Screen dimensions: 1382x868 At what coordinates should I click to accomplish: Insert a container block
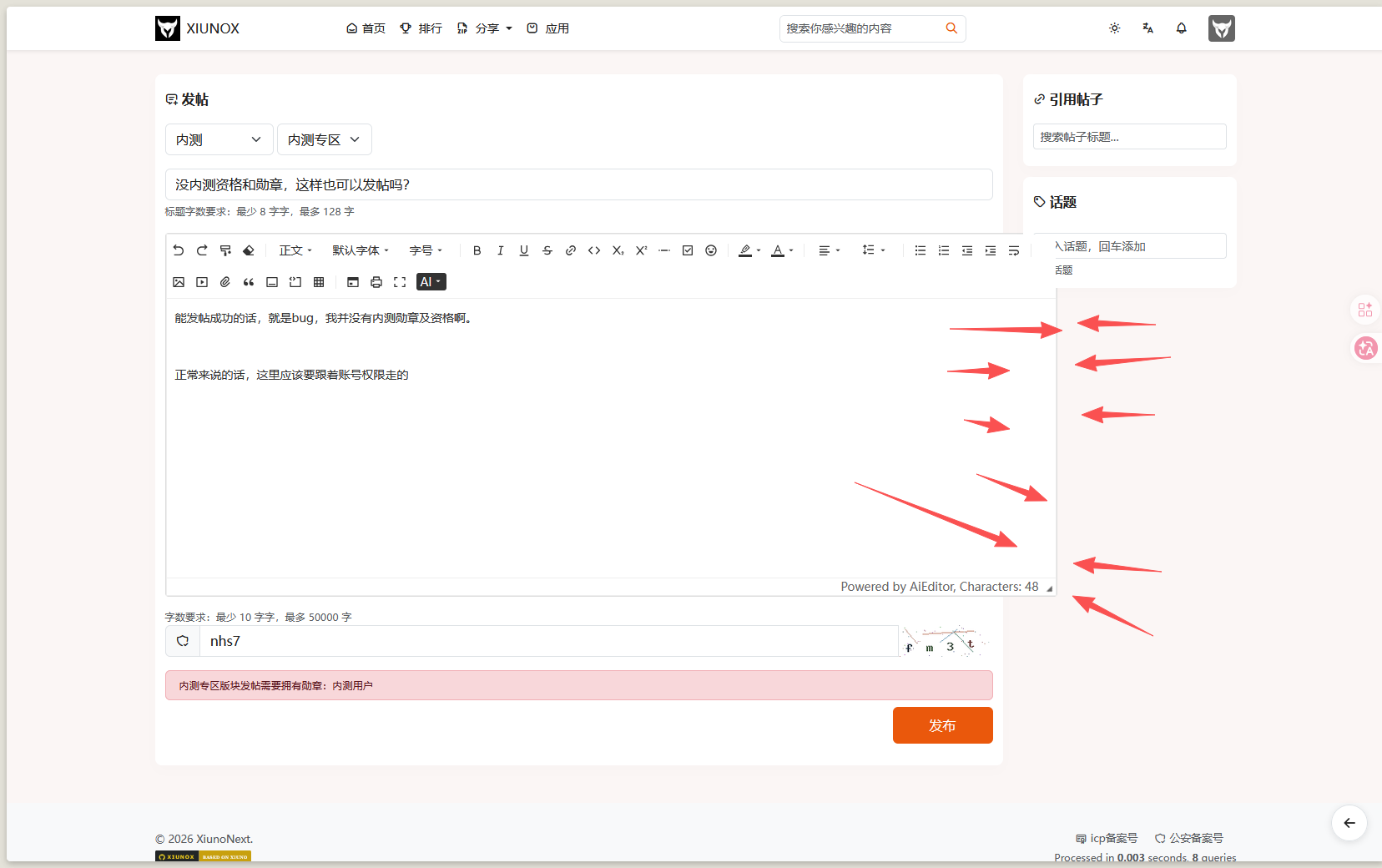click(272, 282)
